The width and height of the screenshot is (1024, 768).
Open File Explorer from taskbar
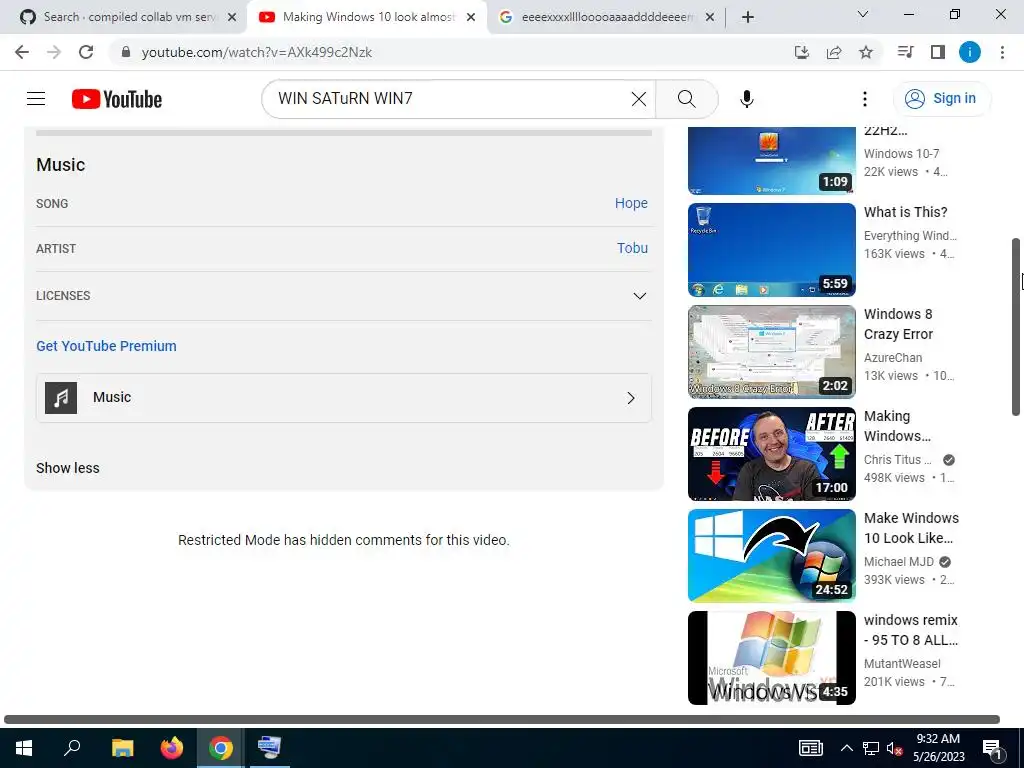point(122,748)
